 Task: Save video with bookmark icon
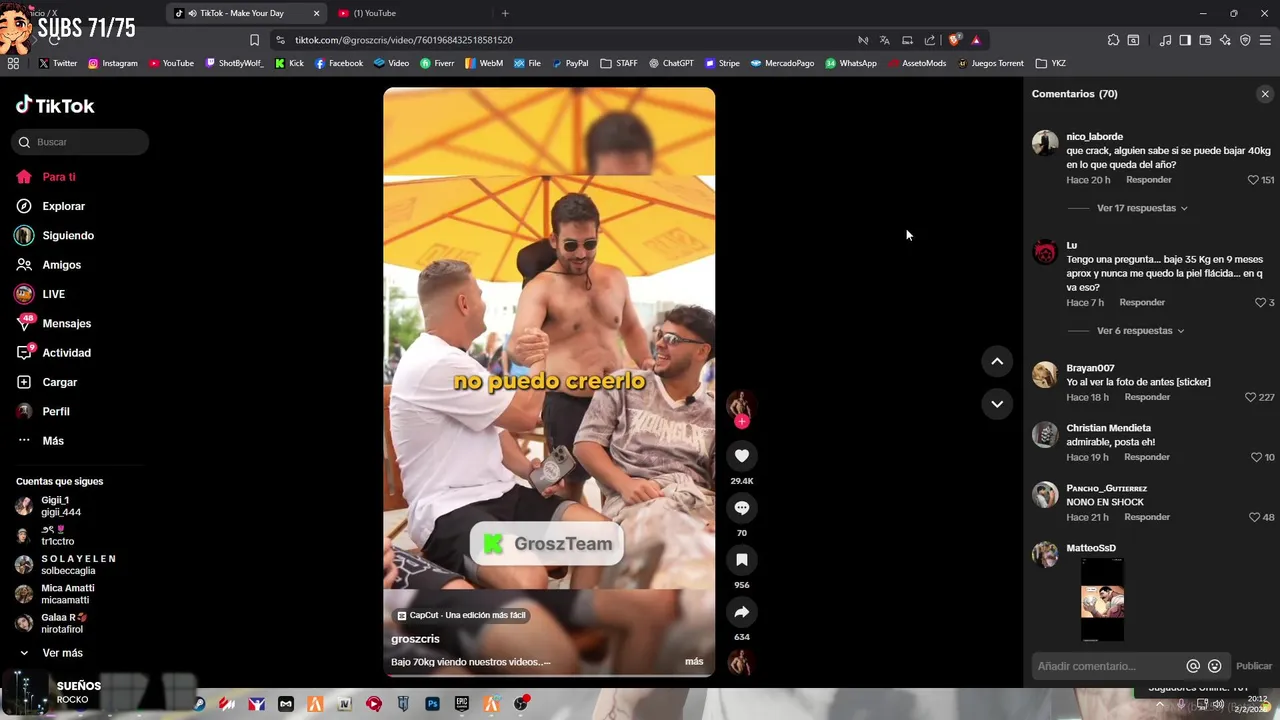pos(741,560)
